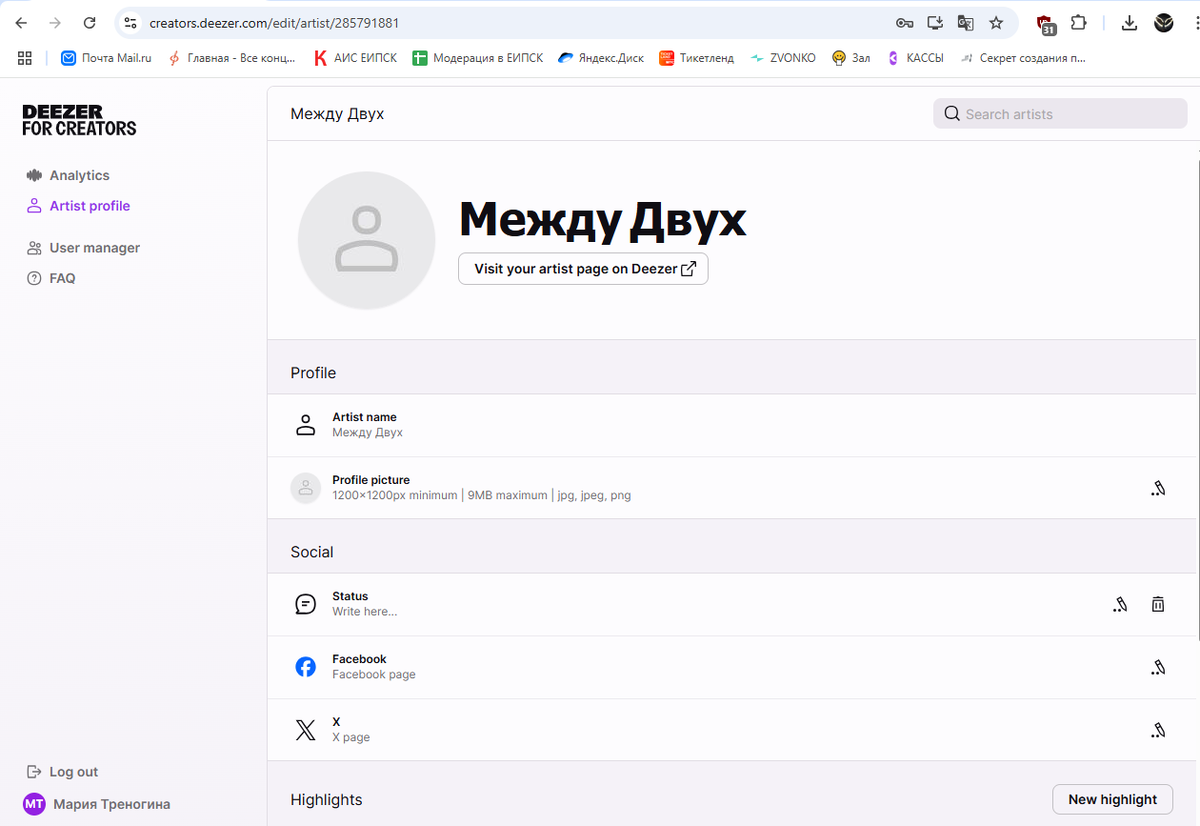The image size is (1200, 826).
Task: Open the ad blocker extension icon
Action: (x=1046, y=24)
